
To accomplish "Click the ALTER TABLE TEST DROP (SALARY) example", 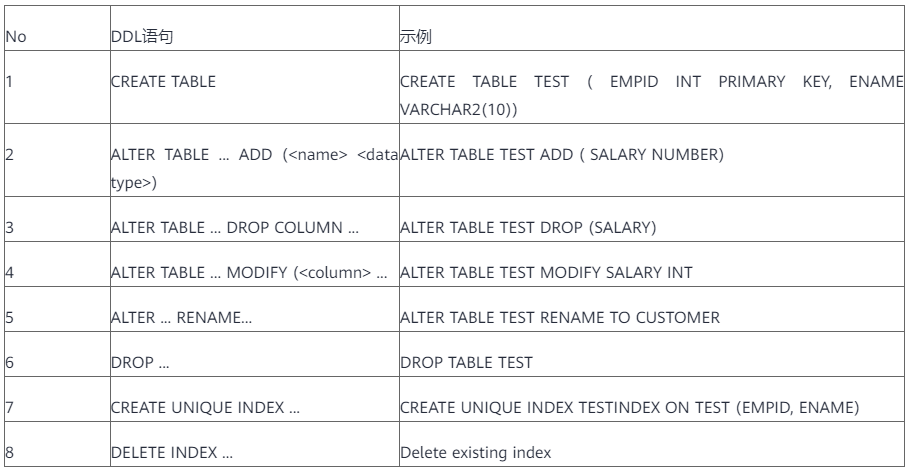I will [528, 228].
